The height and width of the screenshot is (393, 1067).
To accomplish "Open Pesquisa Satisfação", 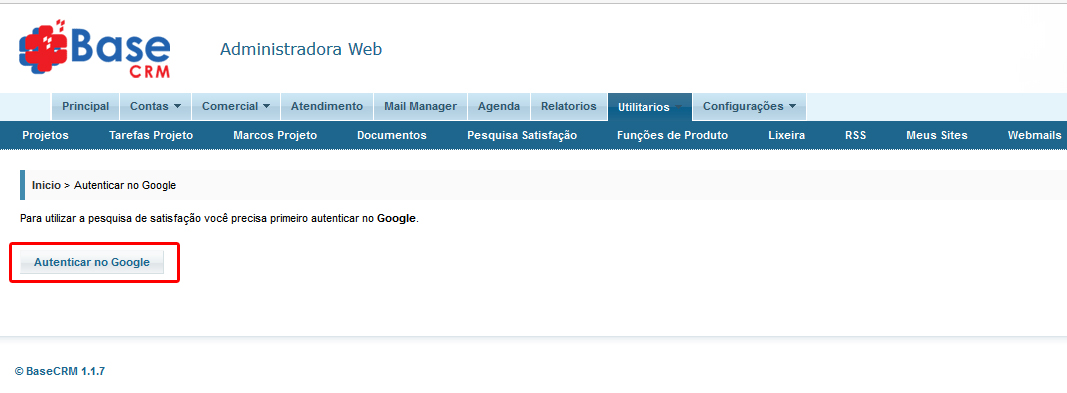I will coord(522,135).
